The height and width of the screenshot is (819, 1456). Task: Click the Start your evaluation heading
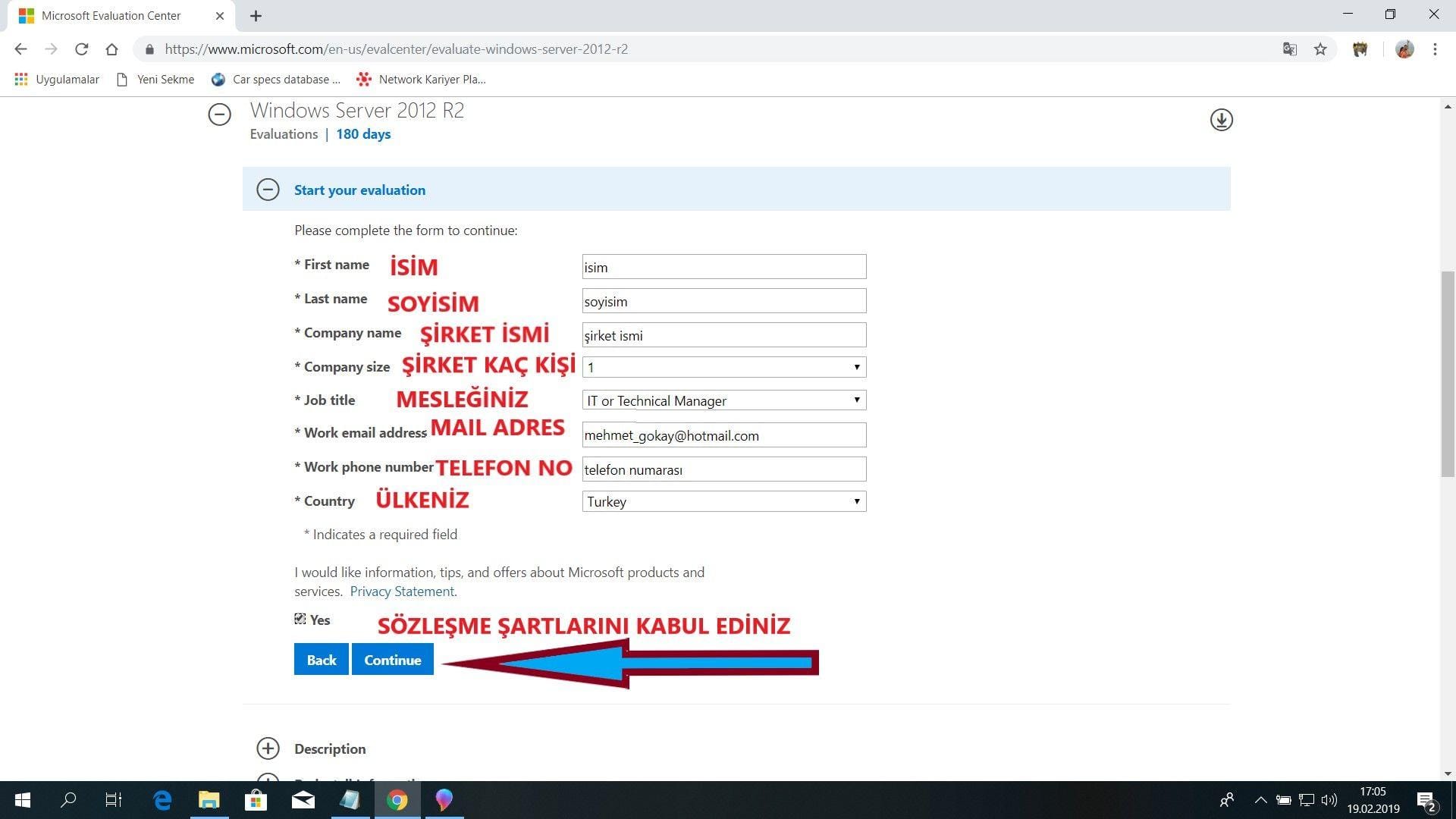[x=359, y=190]
